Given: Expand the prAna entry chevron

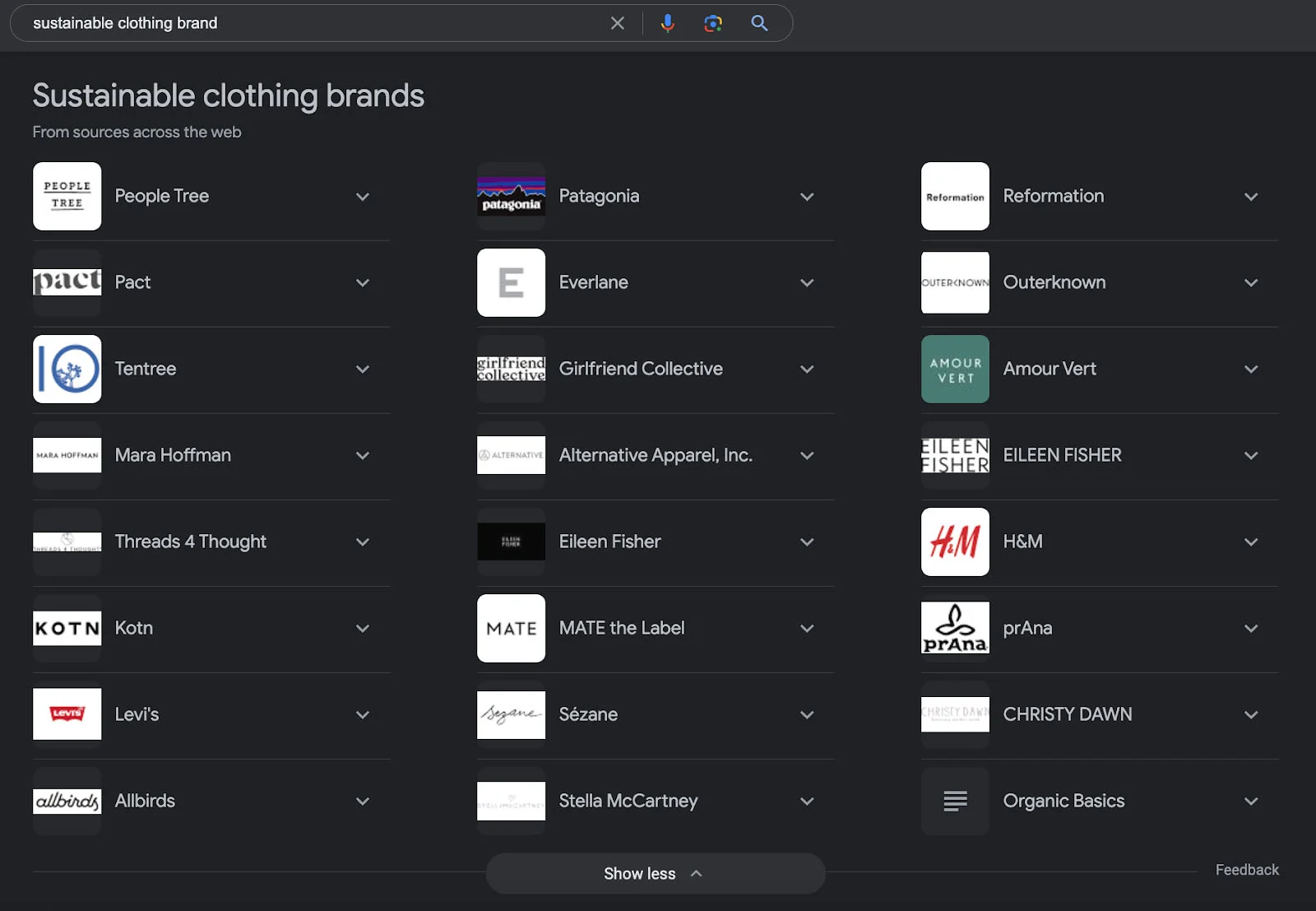Looking at the screenshot, I should (x=1251, y=629).
